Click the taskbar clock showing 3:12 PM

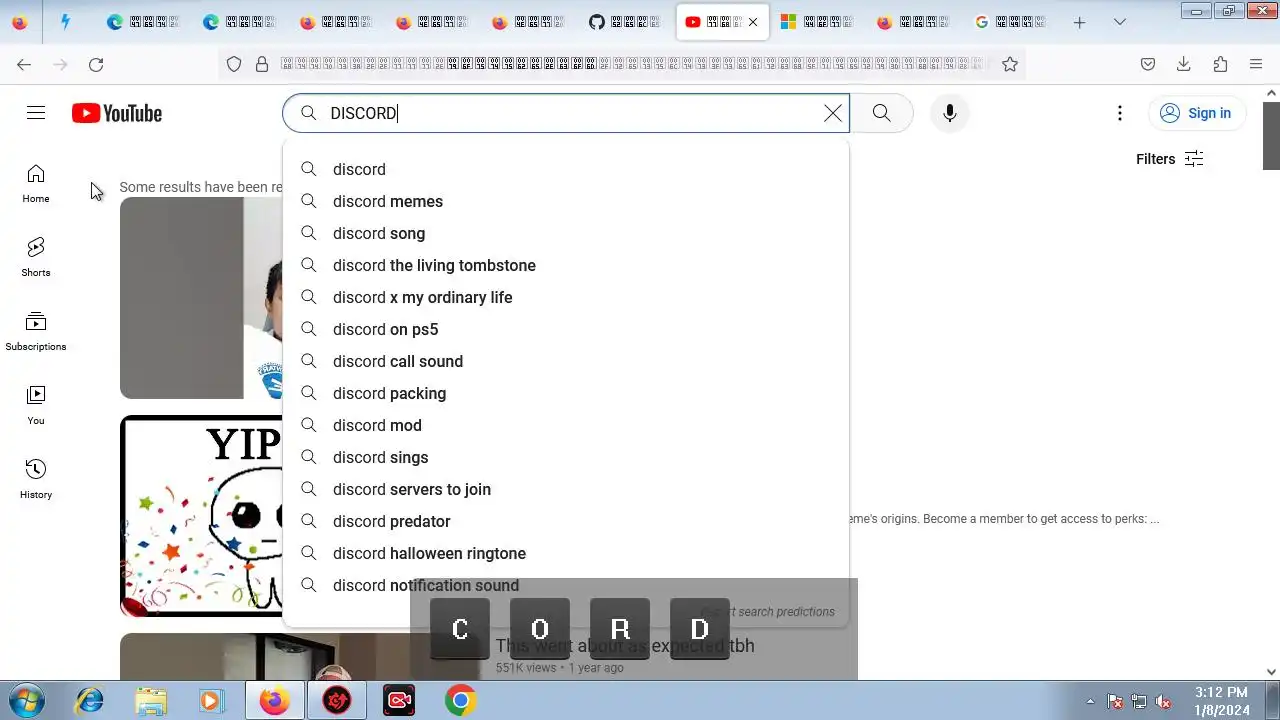point(1221,701)
